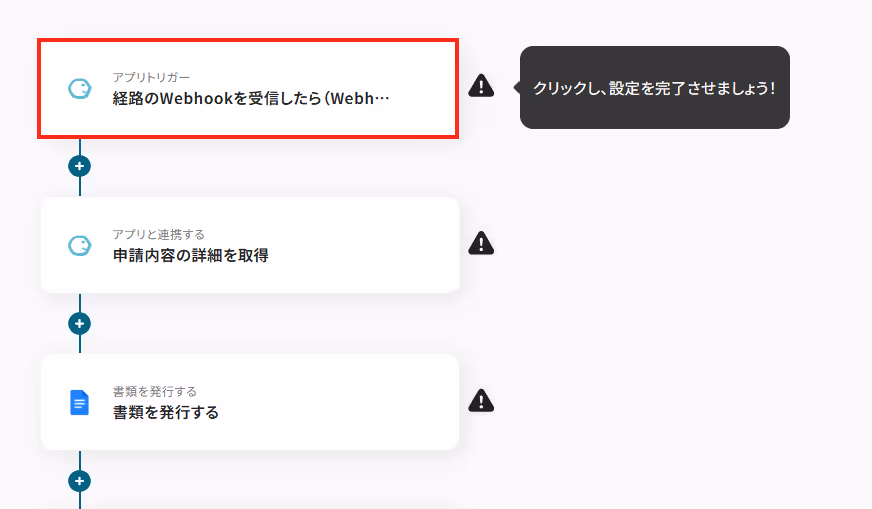Image resolution: width=872 pixels, height=509 pixels.
Task: Click the アプリトリガー label
Action: 151,77
